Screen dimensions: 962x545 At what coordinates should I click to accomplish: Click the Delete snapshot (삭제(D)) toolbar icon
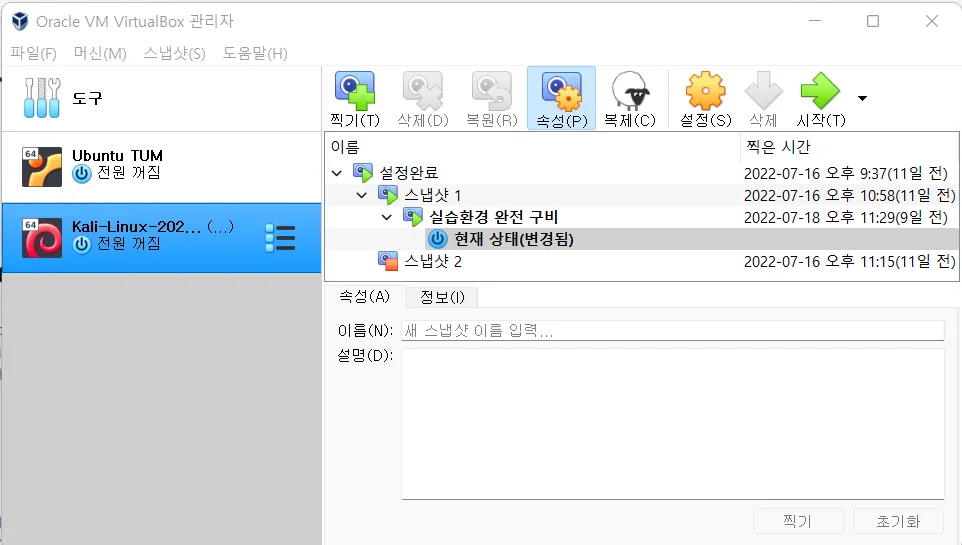423,90
